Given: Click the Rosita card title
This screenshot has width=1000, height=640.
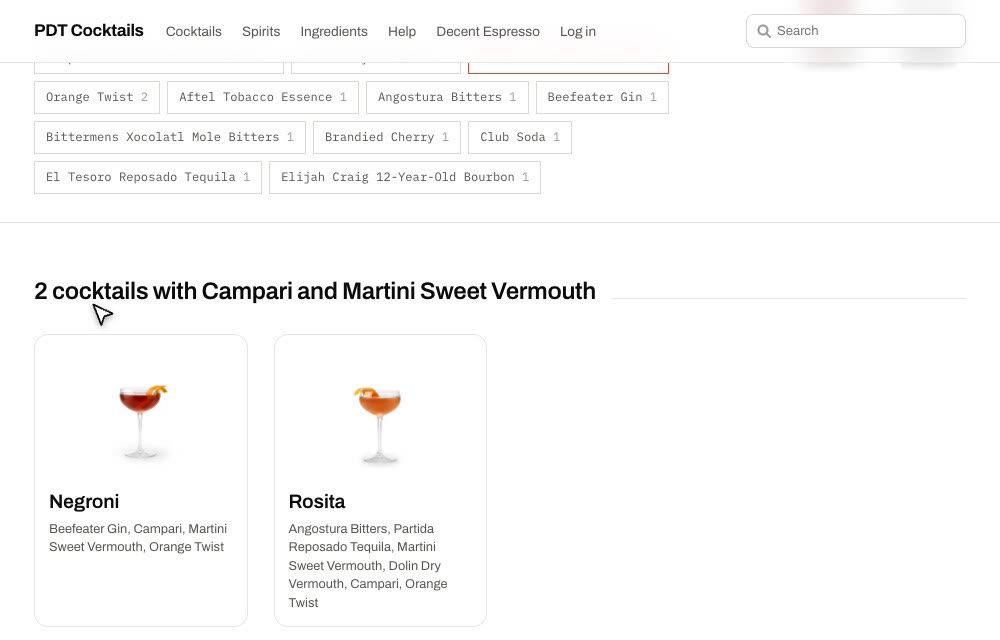Looking at the screenshot, I should (x=317, y=502).
